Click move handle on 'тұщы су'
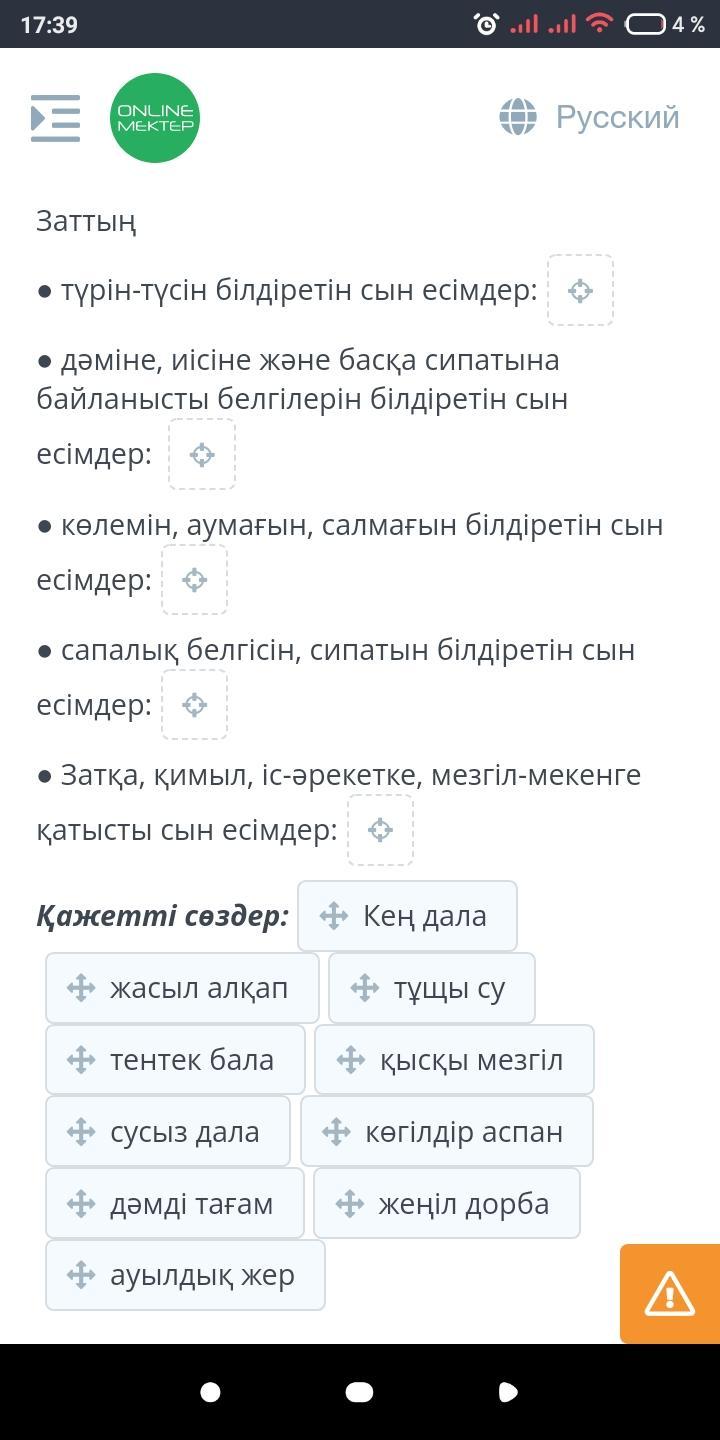The width and height of the screenshot is (720, 1440). (365, 988)
